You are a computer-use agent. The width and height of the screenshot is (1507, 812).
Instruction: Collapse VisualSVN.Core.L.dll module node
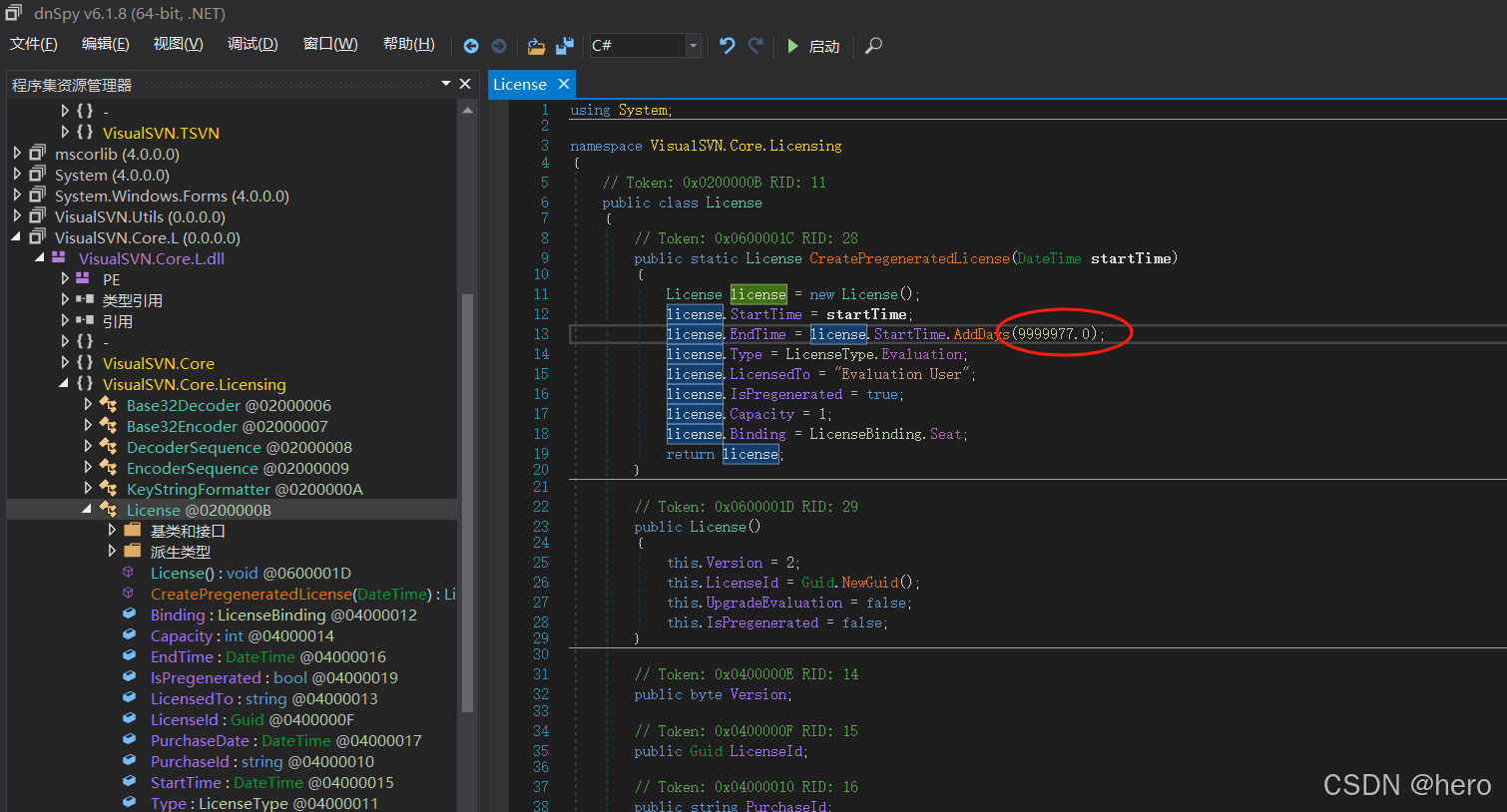click(x=40, y=258)
